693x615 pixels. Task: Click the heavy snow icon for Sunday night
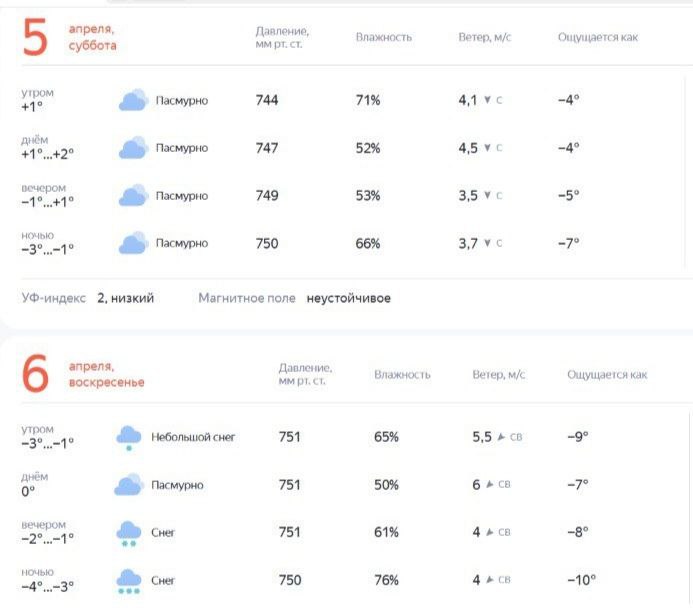click(x=129, y=581)
